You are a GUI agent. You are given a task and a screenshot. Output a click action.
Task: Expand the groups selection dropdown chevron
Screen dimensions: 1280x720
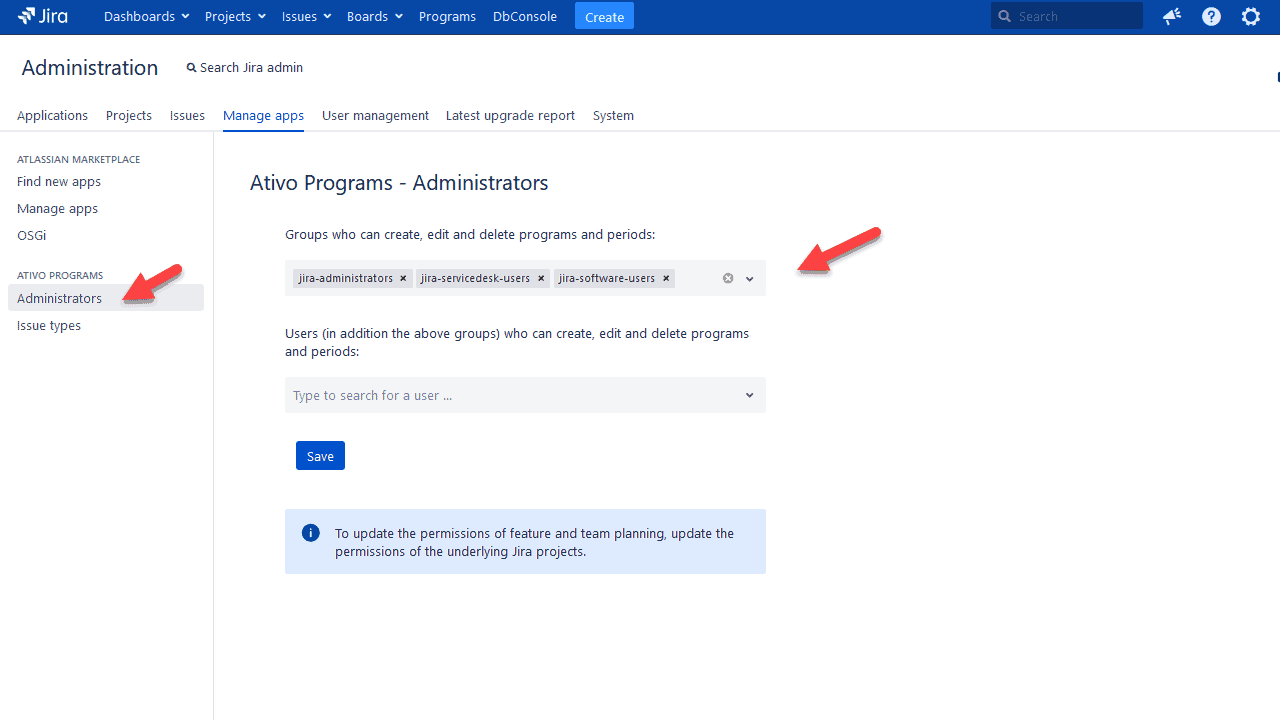[749, 278]
